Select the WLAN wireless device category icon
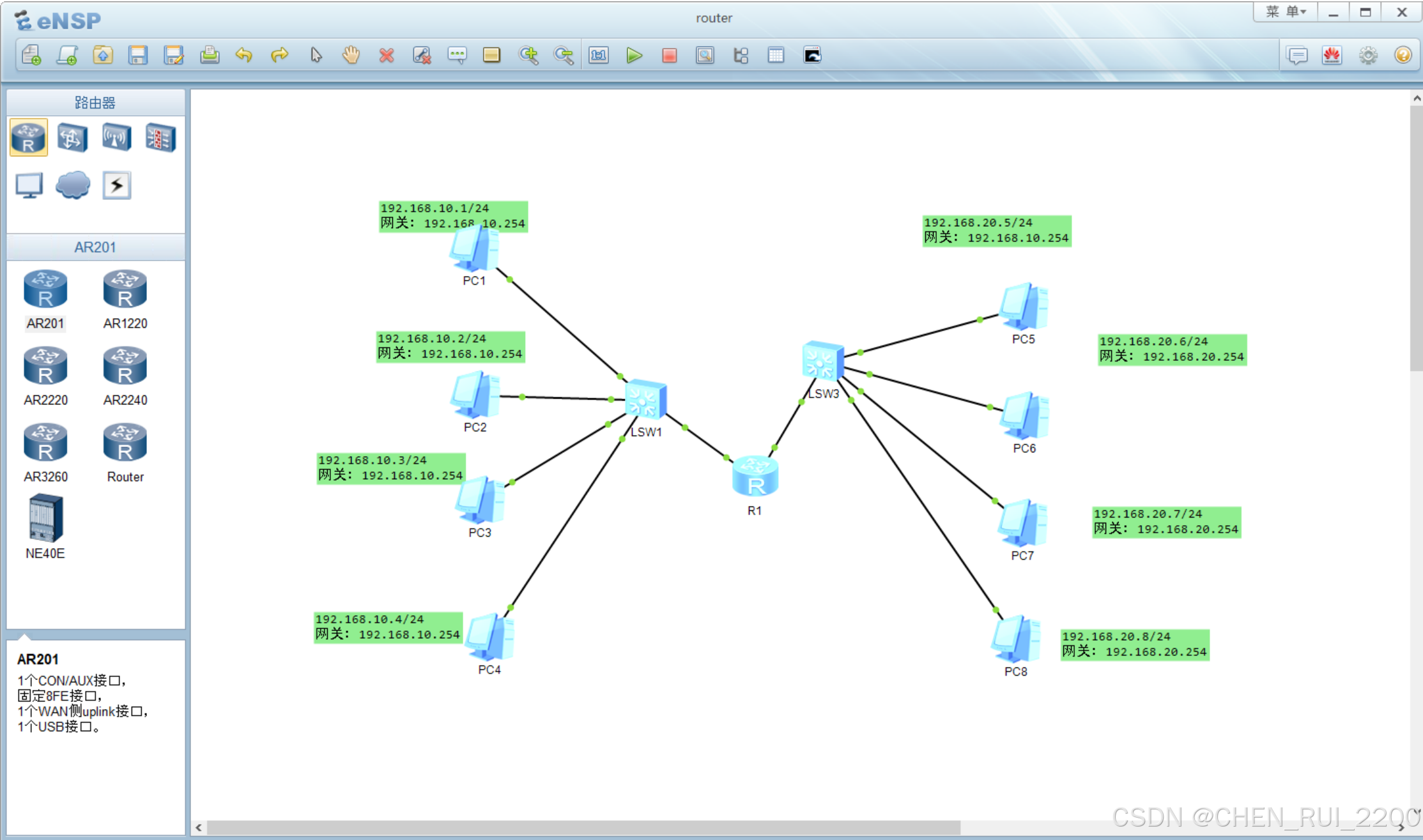The height and width of the screenshot is (840, 1423). (116, 137)
